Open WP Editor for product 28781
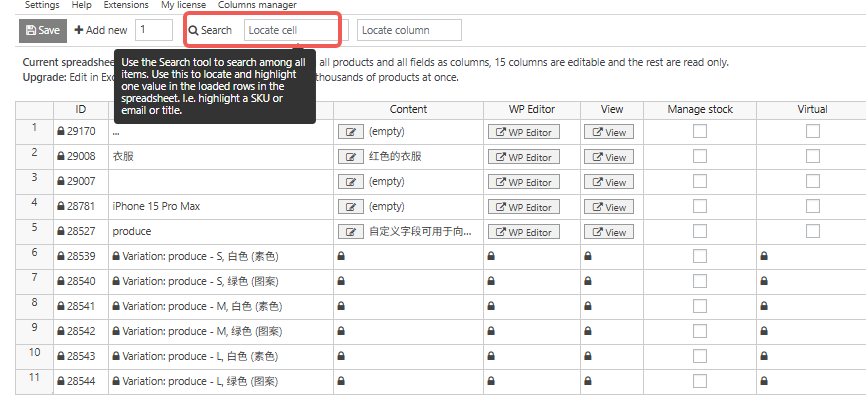Screen dimensions: 866x400 [x=523, y=207]
